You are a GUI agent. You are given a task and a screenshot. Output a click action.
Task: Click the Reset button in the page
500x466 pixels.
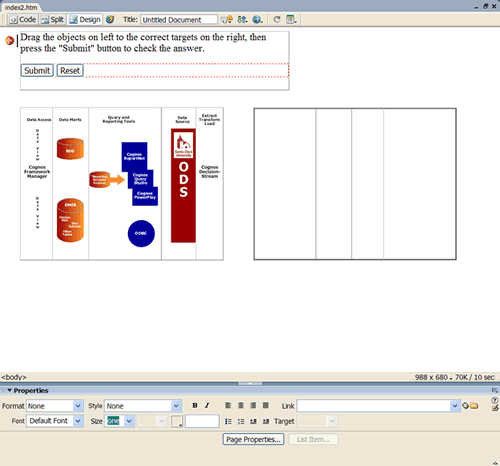tap(70, 71)
